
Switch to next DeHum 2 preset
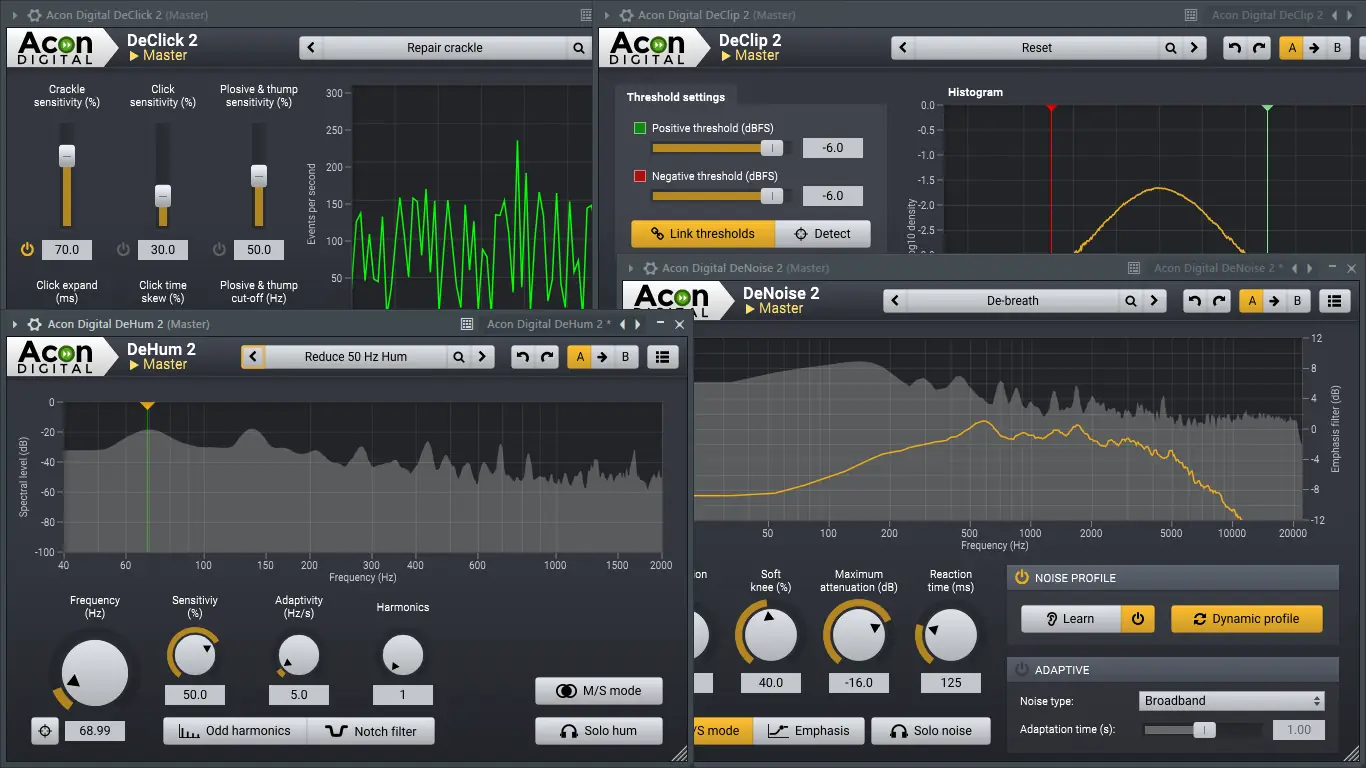pos(483,357)
